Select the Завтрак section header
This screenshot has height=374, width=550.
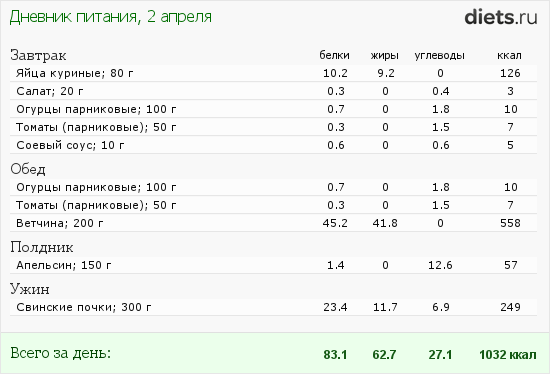click(x=38, y=55)
